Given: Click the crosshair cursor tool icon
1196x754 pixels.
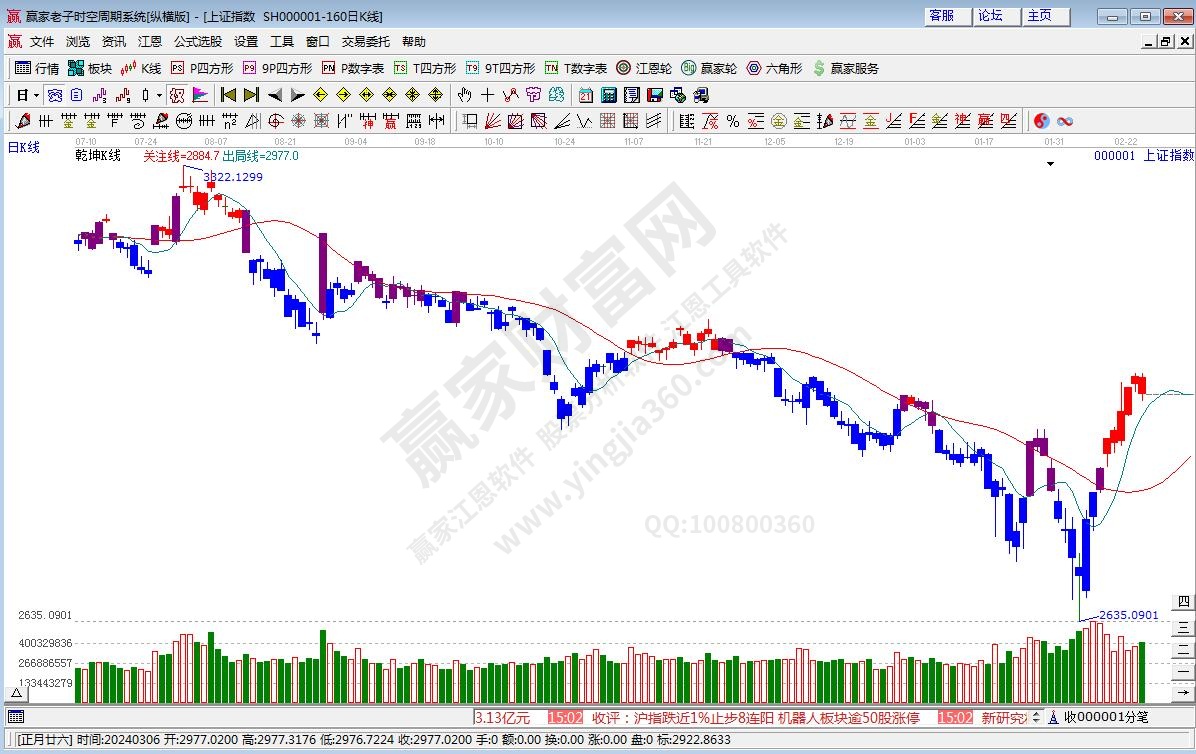Looking at the screenshot, I should [487, 95].
